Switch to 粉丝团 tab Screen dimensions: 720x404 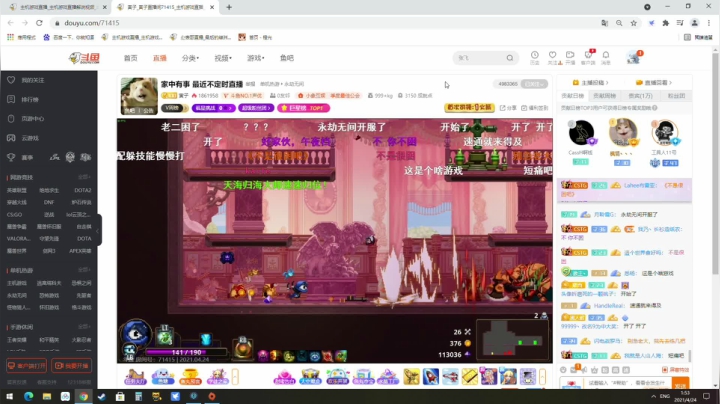[x=676, y=96]
